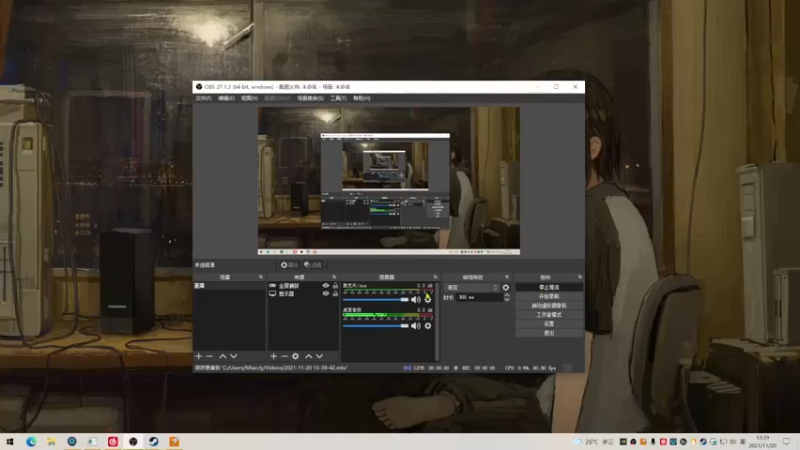Open the Tools menu
This screenshot has width=800, height=450.
(x=338, y=98)
